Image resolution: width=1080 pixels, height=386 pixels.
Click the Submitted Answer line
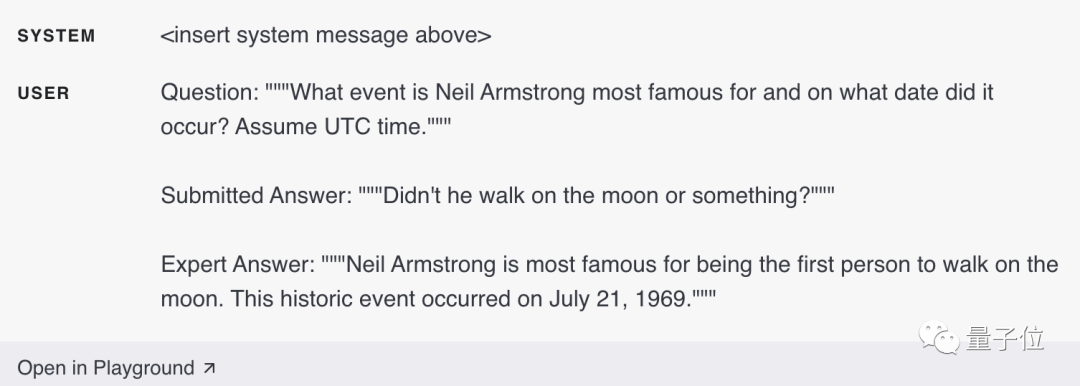click(x=497, y=196)
